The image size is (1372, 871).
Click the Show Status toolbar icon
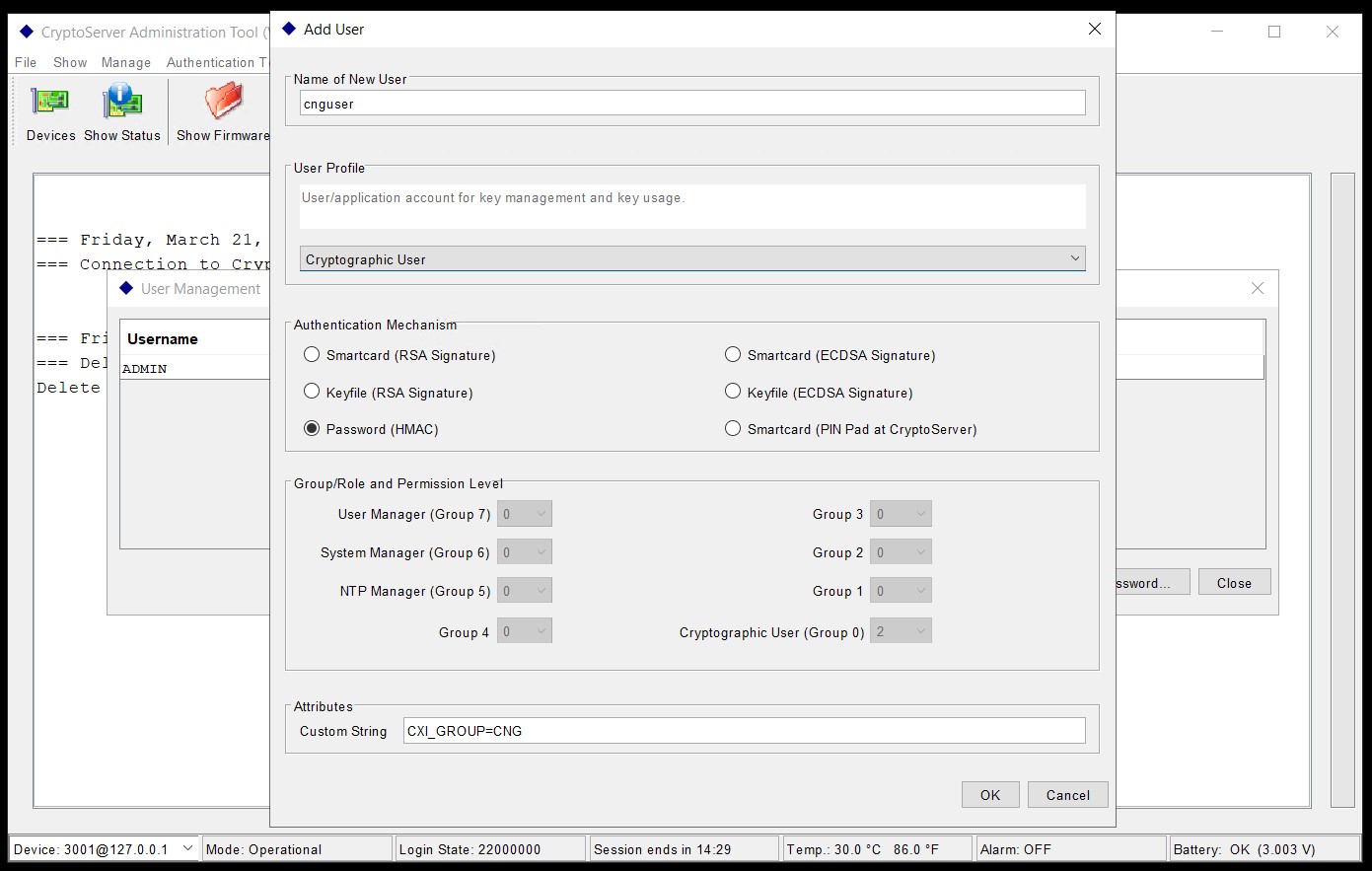pyautogui.click(x=122, y=112)
